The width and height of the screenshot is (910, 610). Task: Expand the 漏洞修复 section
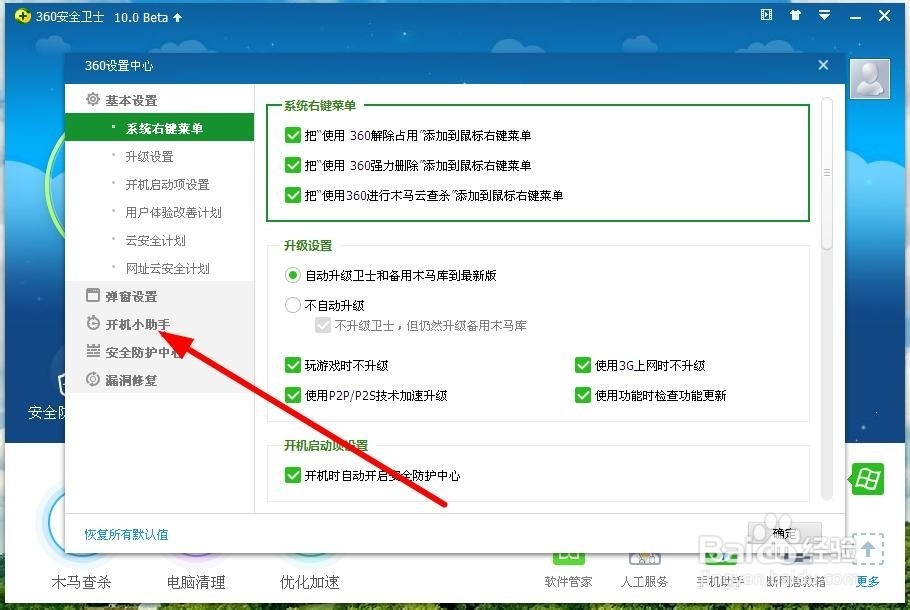pos(131,381)
